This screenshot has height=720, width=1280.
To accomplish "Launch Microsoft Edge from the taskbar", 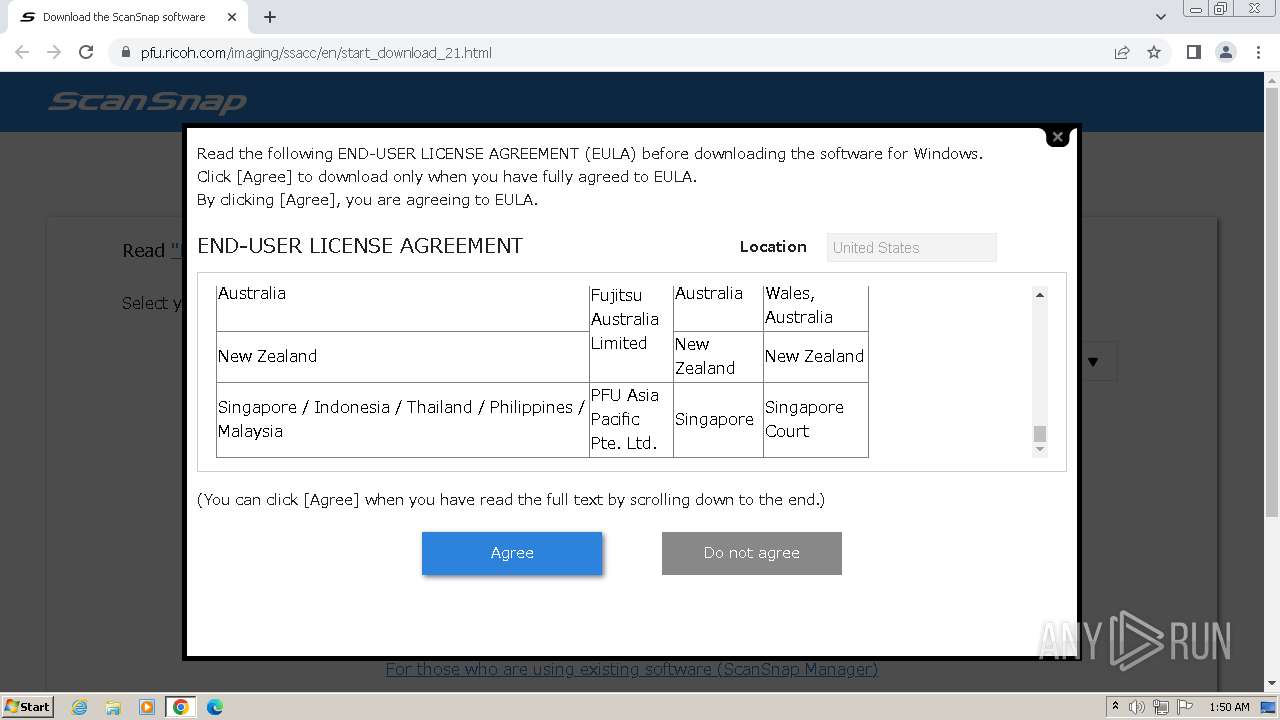I will 215,707.
